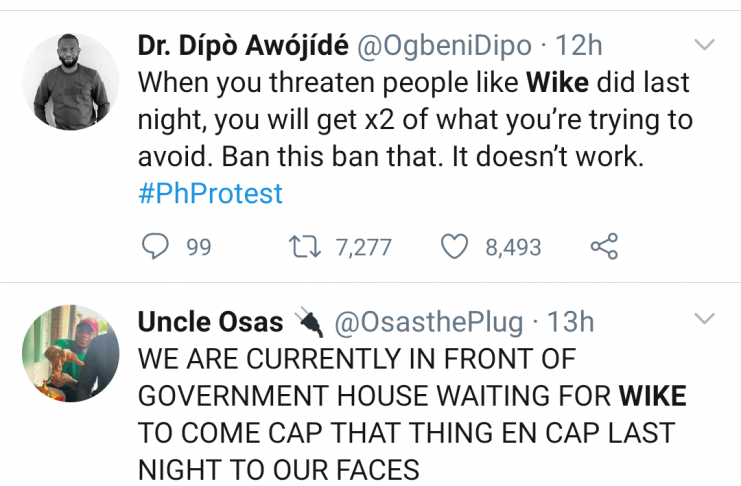Click the 99 replies count
Screen dimensions: 741x486
point(199,247)
